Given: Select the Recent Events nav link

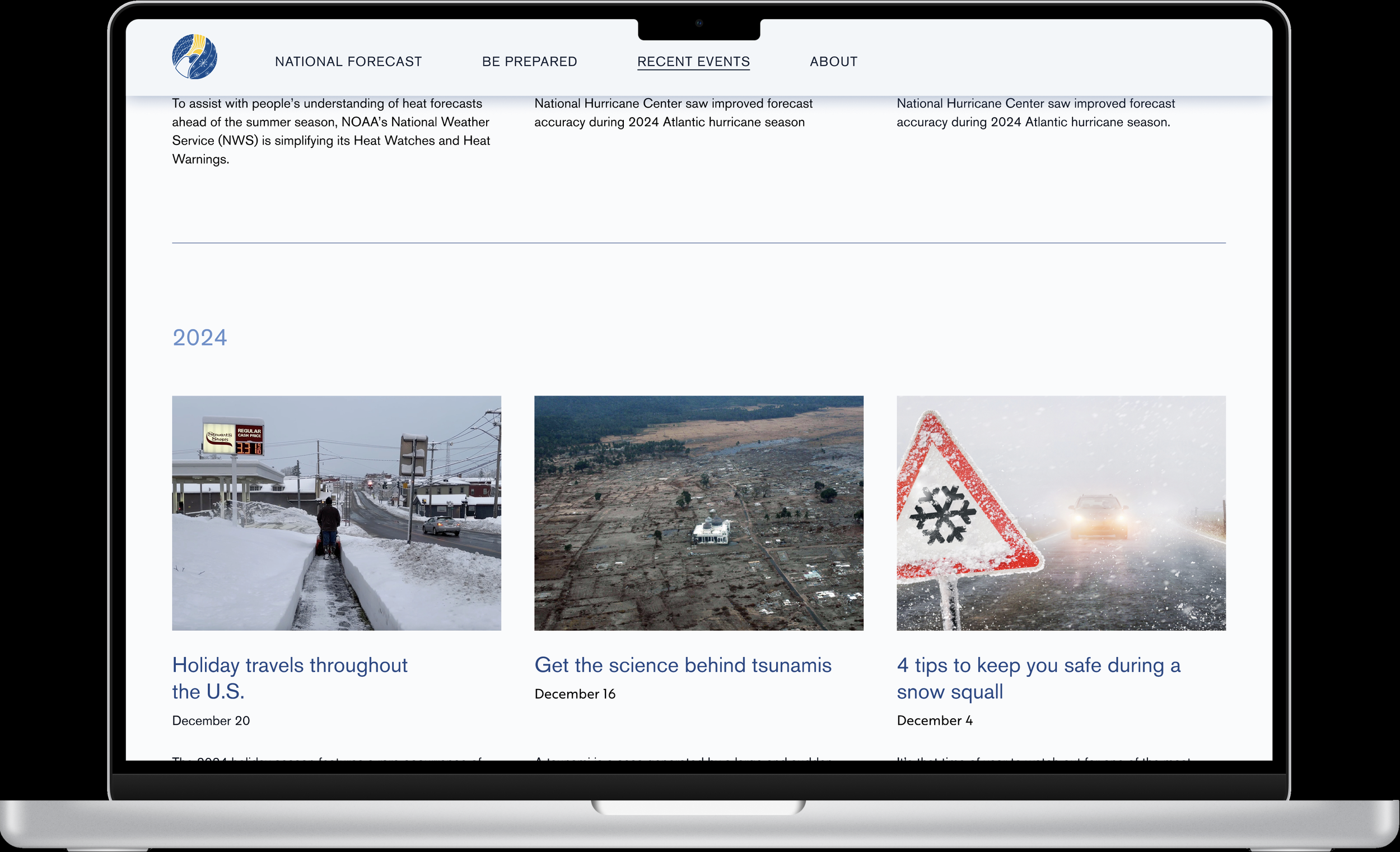Looking at the screenshot, I should tap(693, 62).
